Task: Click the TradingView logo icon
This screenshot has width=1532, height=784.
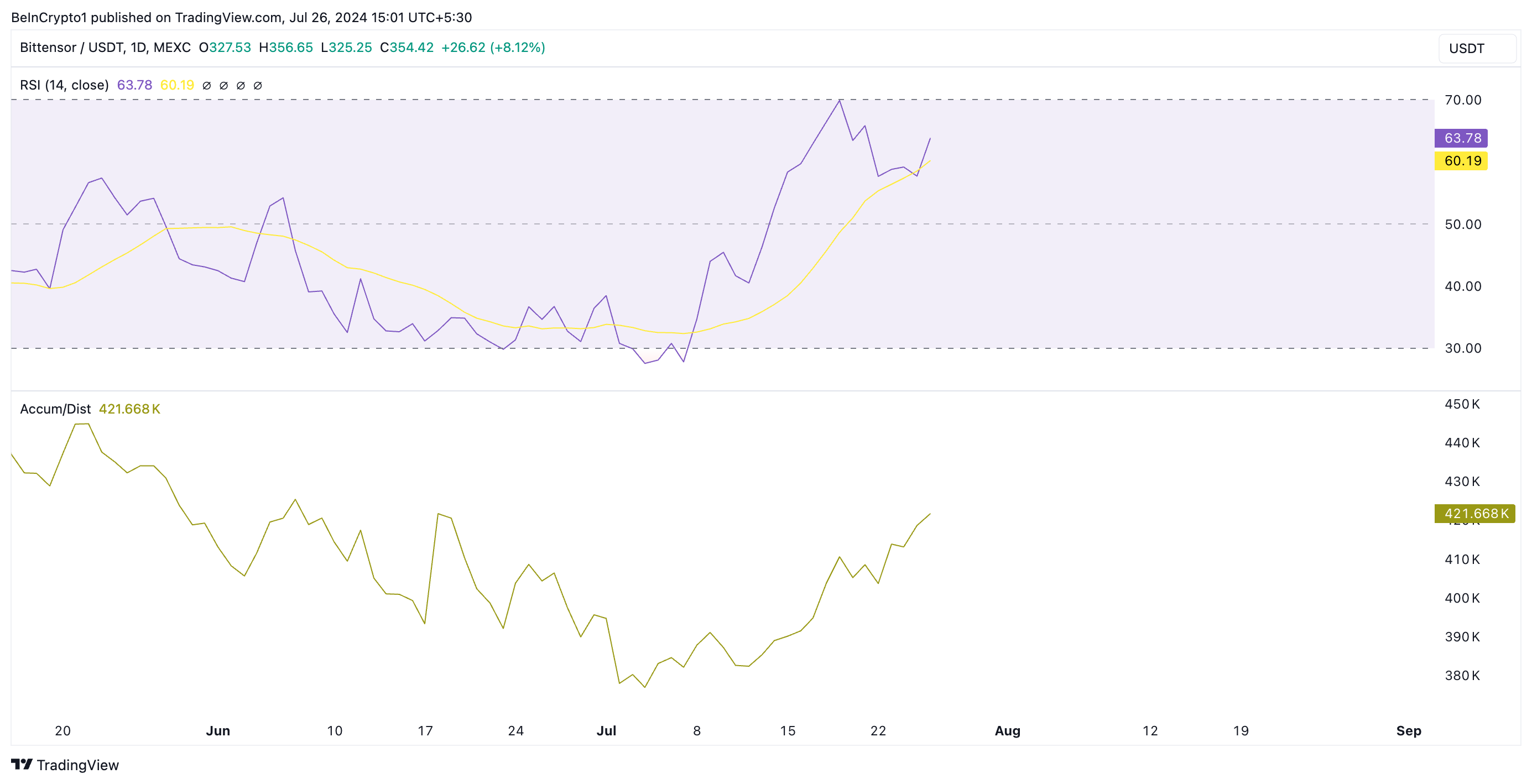Action: coord(22,764)
